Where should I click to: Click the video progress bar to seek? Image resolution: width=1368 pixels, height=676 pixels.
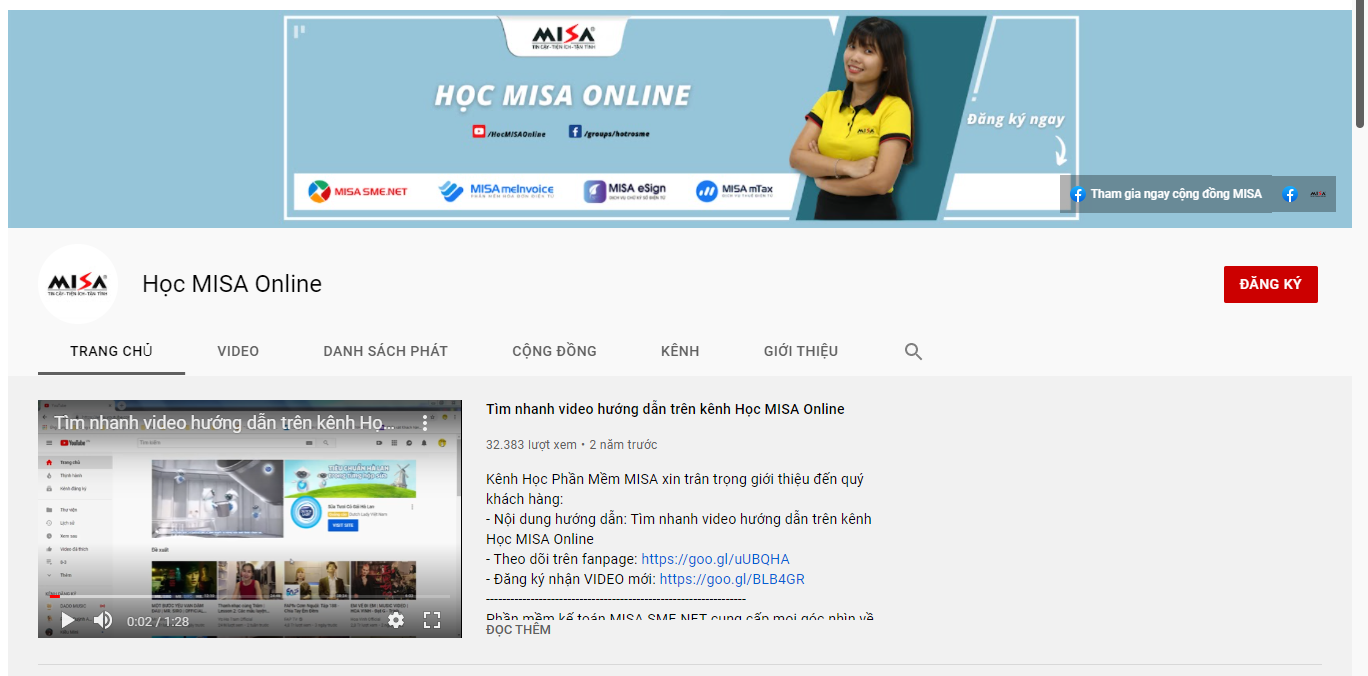pyautogui.click(x=250, y=597)
